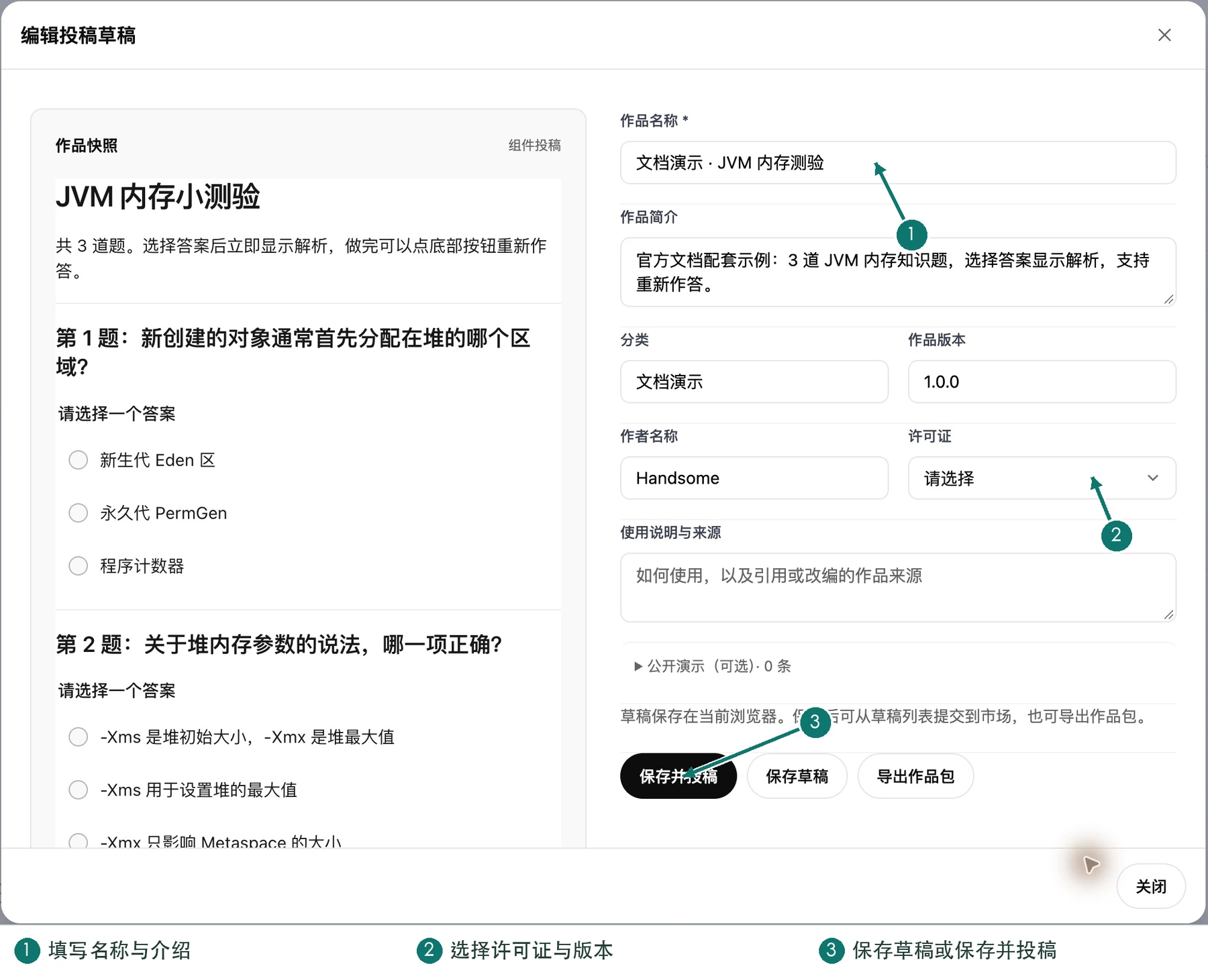Image resolution: width=1208 pixels, height=980 pixels.
Task: Expand the 公开演示（可选）section
Action: click(x=713, y=666)
